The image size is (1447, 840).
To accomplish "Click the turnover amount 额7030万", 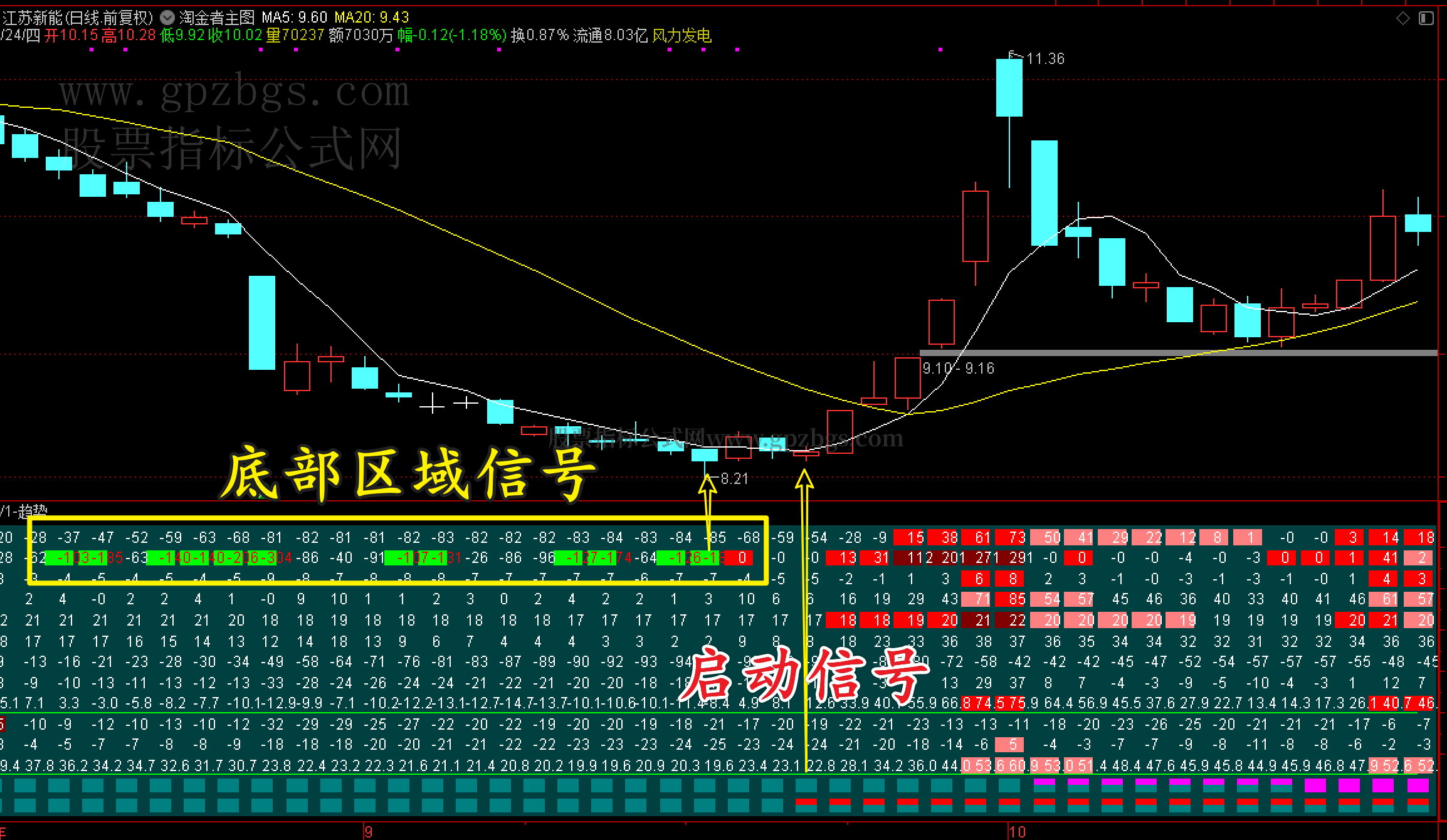I will click(x=361, y=35).
